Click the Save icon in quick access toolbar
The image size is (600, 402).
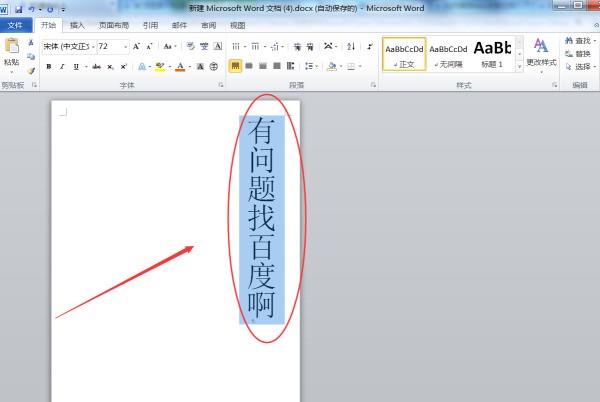[18, 8]
